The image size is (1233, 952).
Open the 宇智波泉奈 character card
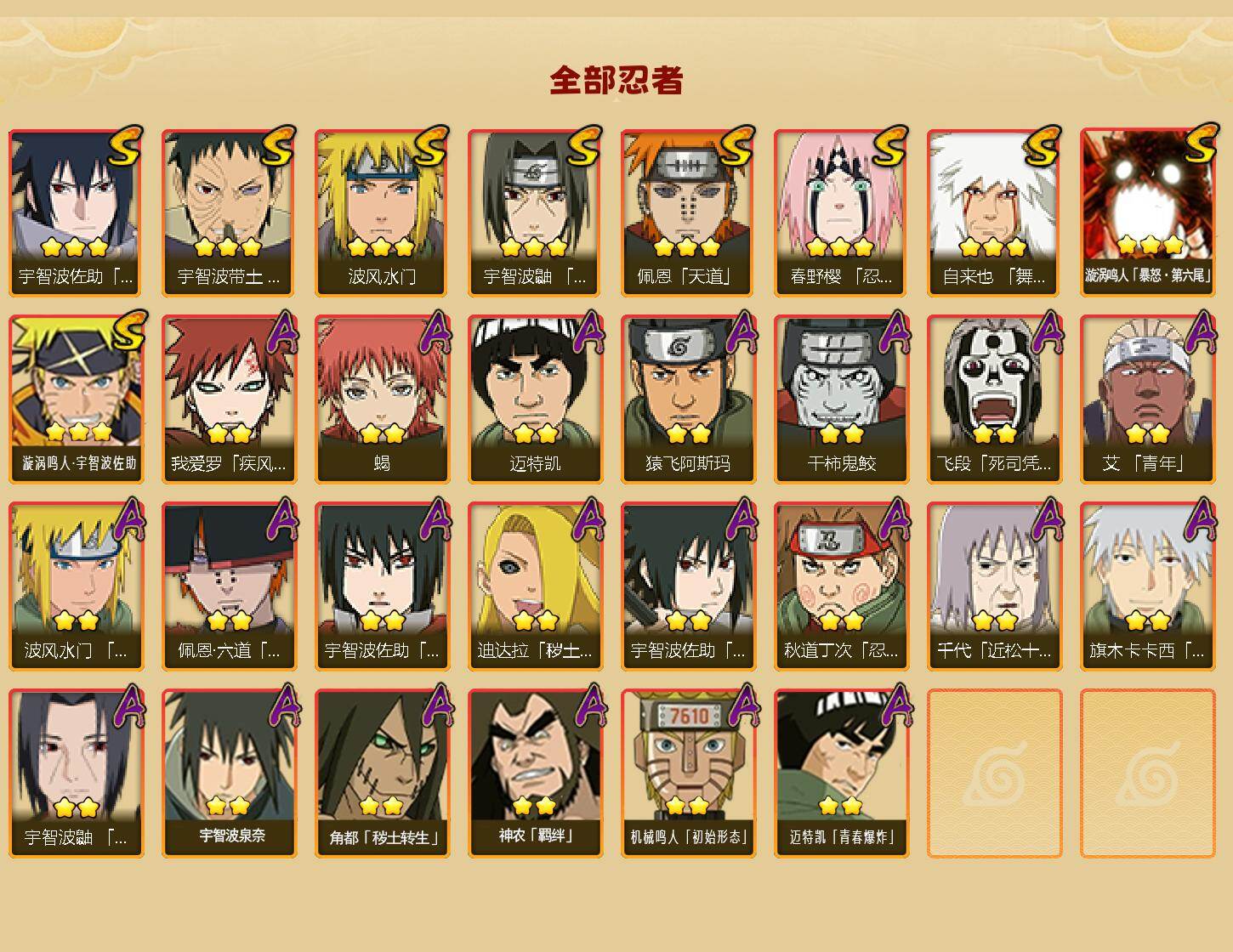(x=229, y=773)
